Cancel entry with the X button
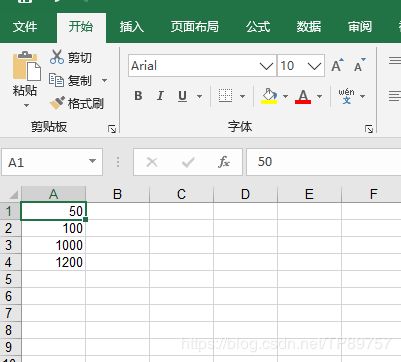Viewport: 401px width, 362px height. (152, 162)
